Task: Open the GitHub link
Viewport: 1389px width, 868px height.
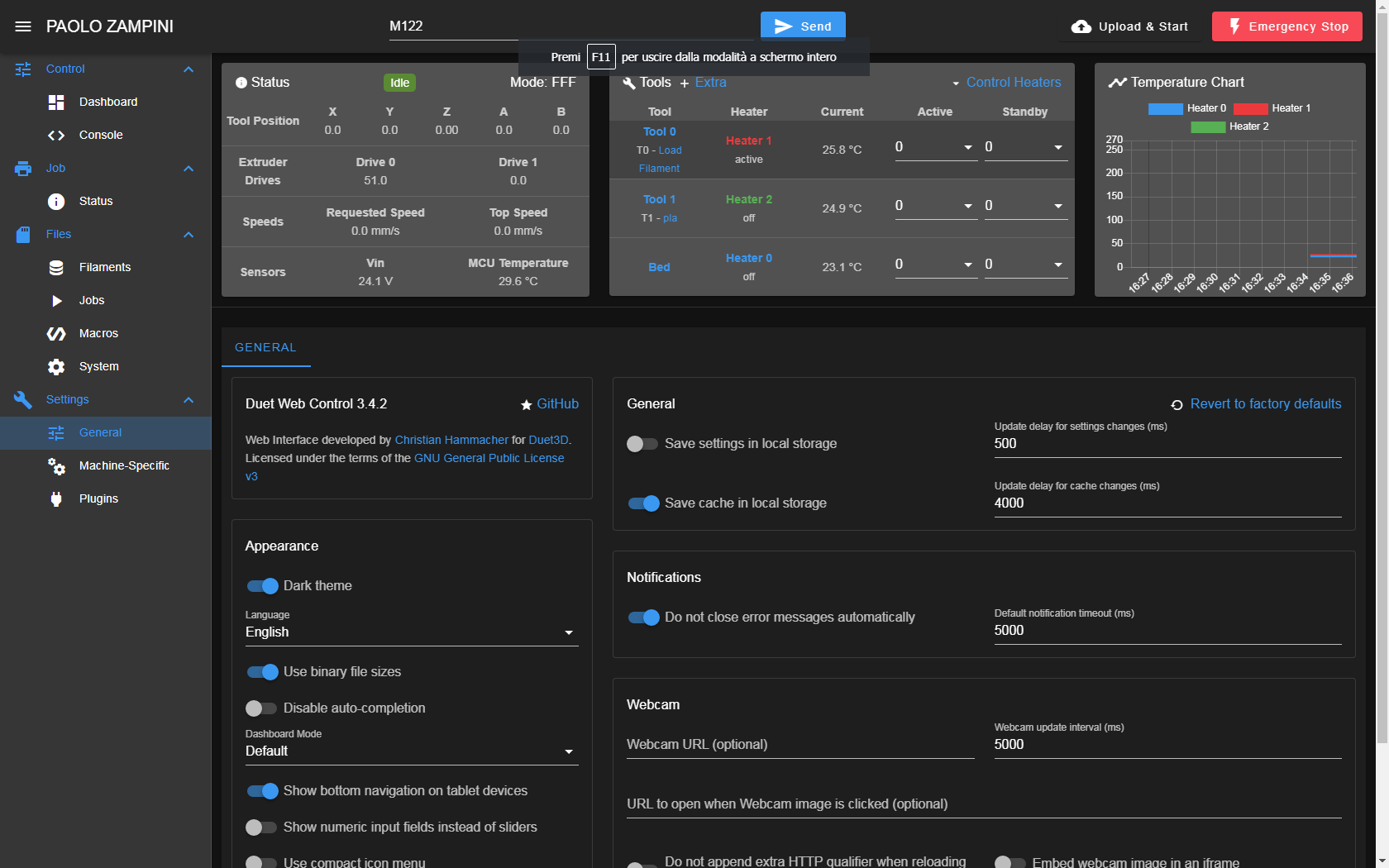Action: 558,404
